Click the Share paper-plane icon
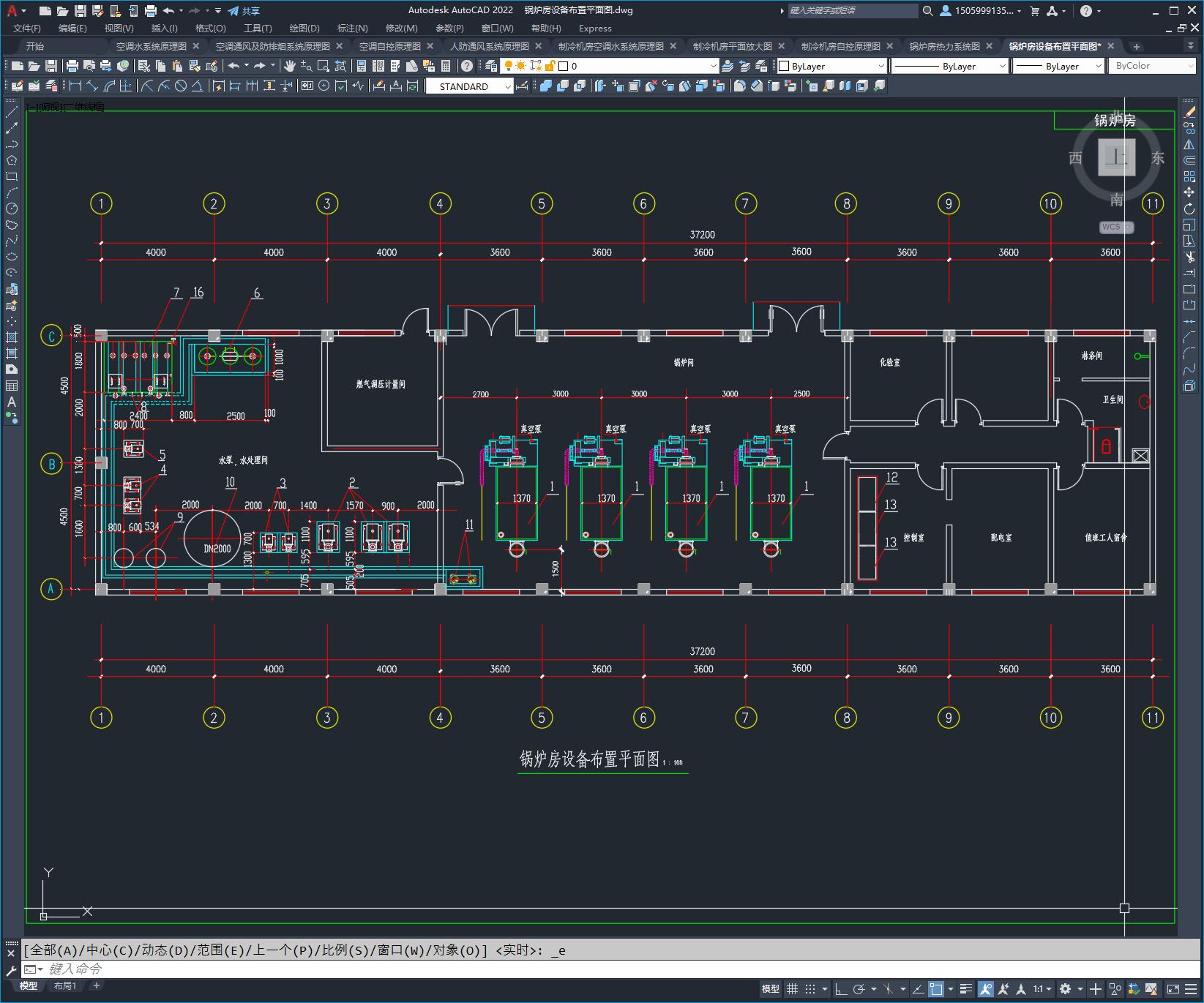Screen dimensions: 1204x1003 (233, 11)
